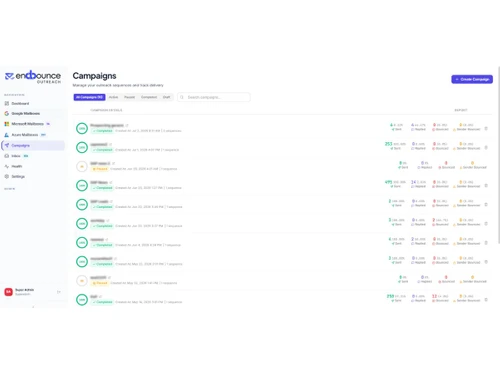The image size is (500, 375).
Task: Select the Completed filter tab
Action: coord(149,97)
